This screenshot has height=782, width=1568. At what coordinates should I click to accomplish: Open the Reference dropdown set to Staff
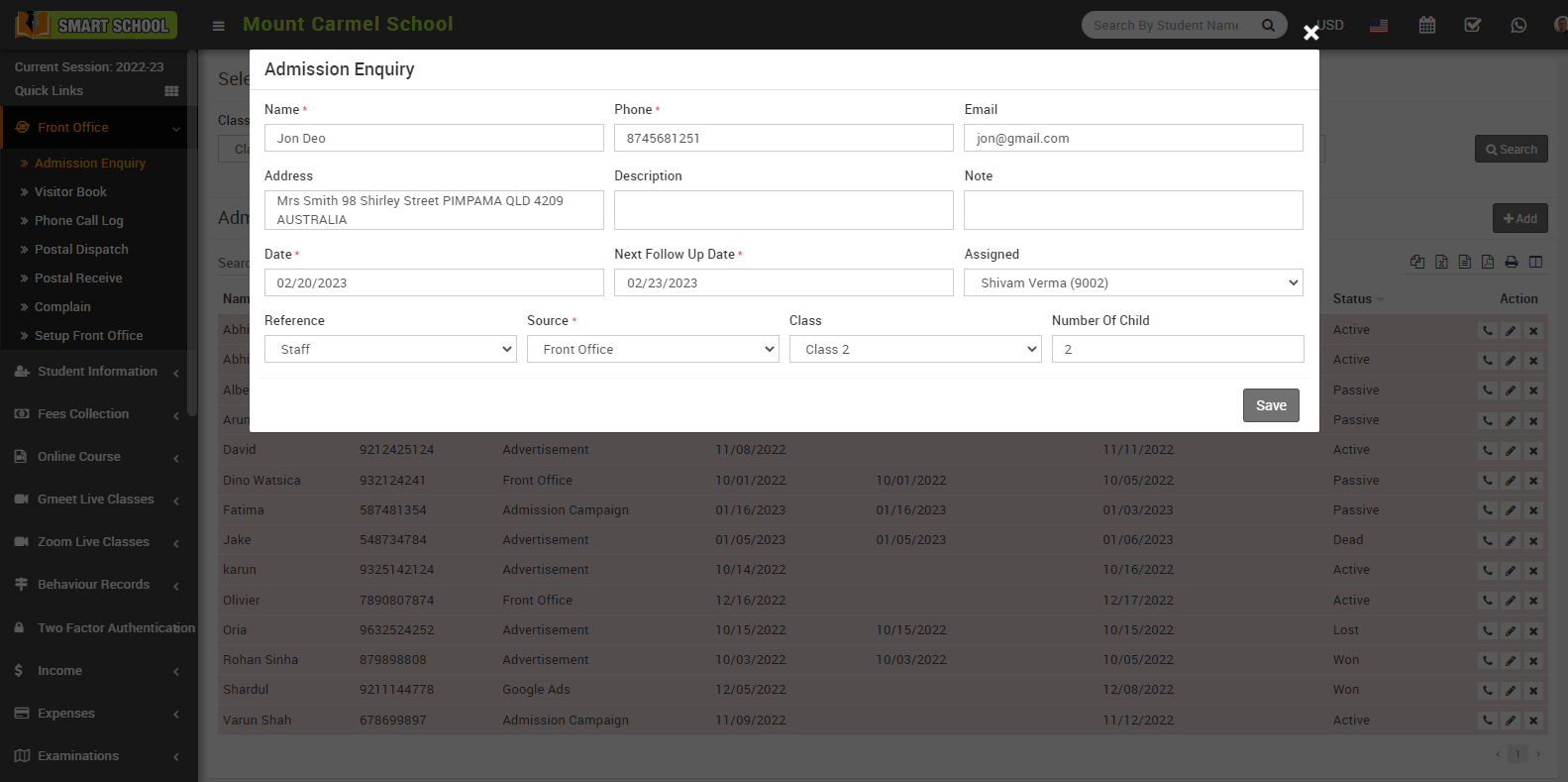[390, 349]
